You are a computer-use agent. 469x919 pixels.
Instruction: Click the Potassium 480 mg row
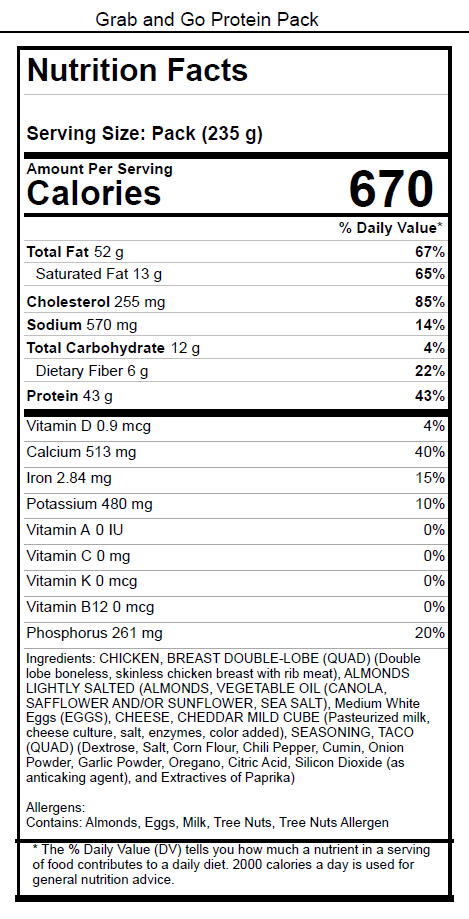click(x=236, y=504)
